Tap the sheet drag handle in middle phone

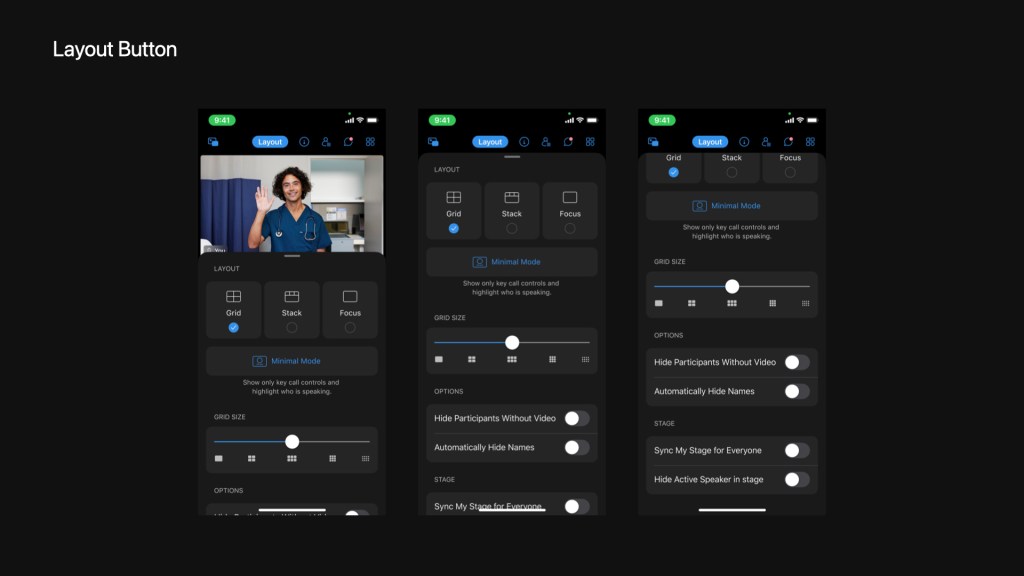pos(512,157)
